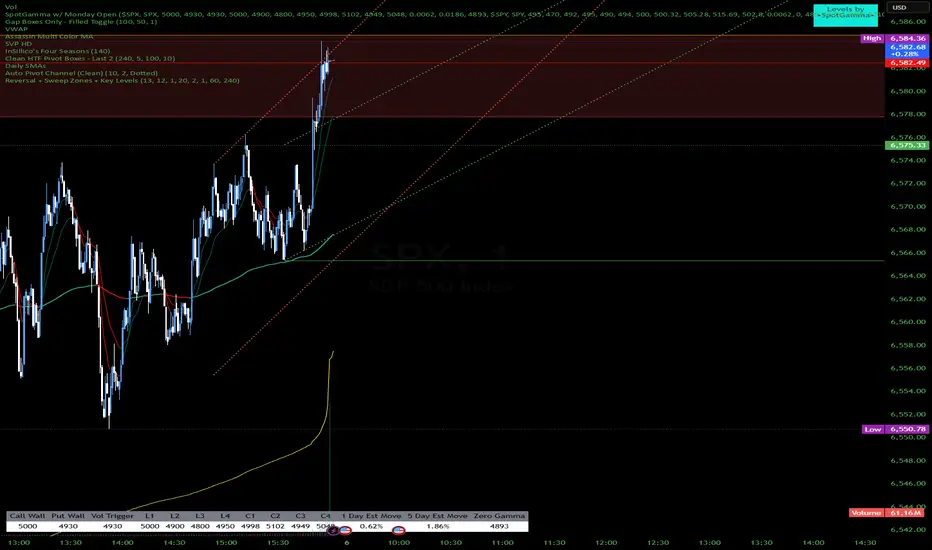Click the US flag economic event icon beside the lightning marker
Viewport: 932px width, 550px height.
[x=345, y=530]
